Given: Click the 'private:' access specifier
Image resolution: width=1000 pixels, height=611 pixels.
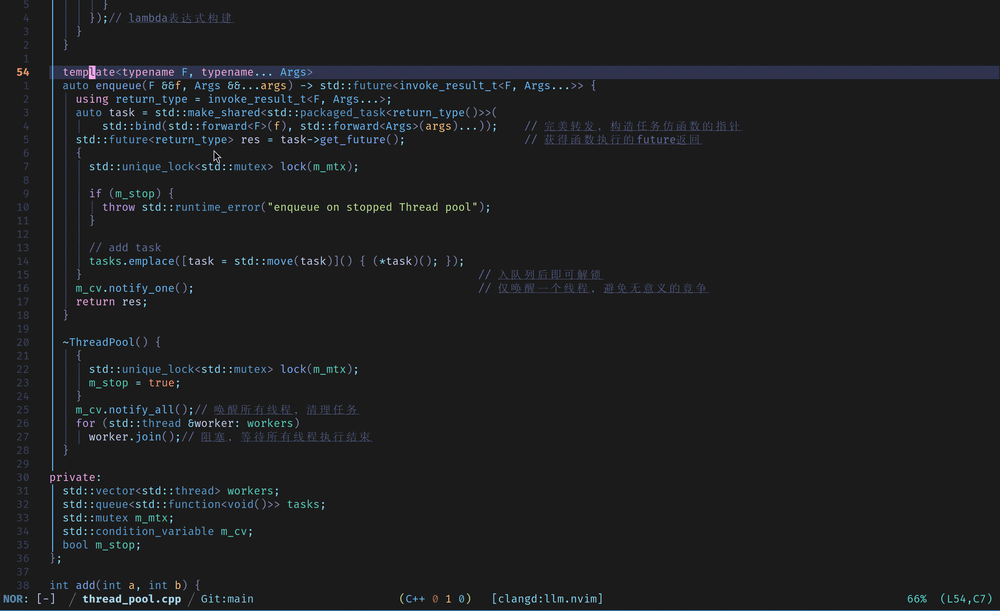Looking at the screenshot, I should [75, 477].
